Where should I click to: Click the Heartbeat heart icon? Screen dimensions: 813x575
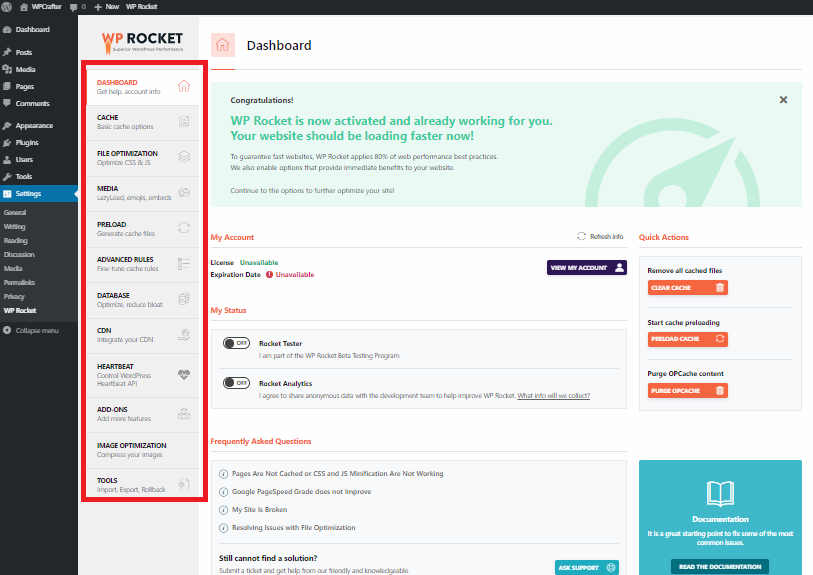[x=184, y=374]
